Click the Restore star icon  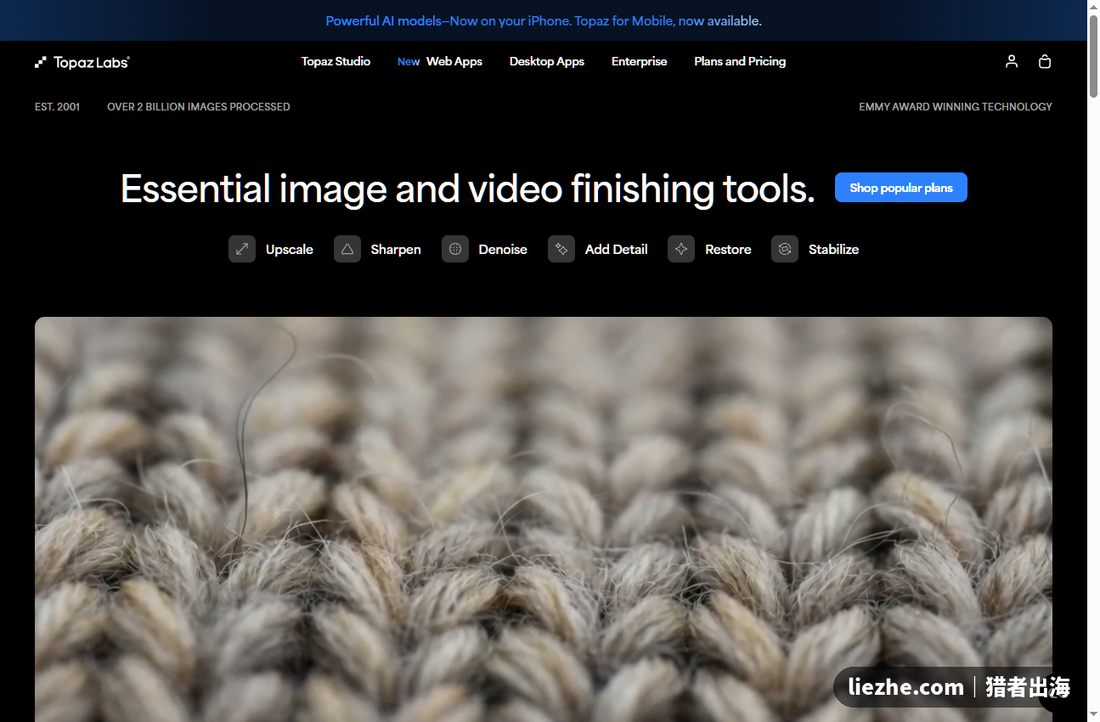pos(681,249)
